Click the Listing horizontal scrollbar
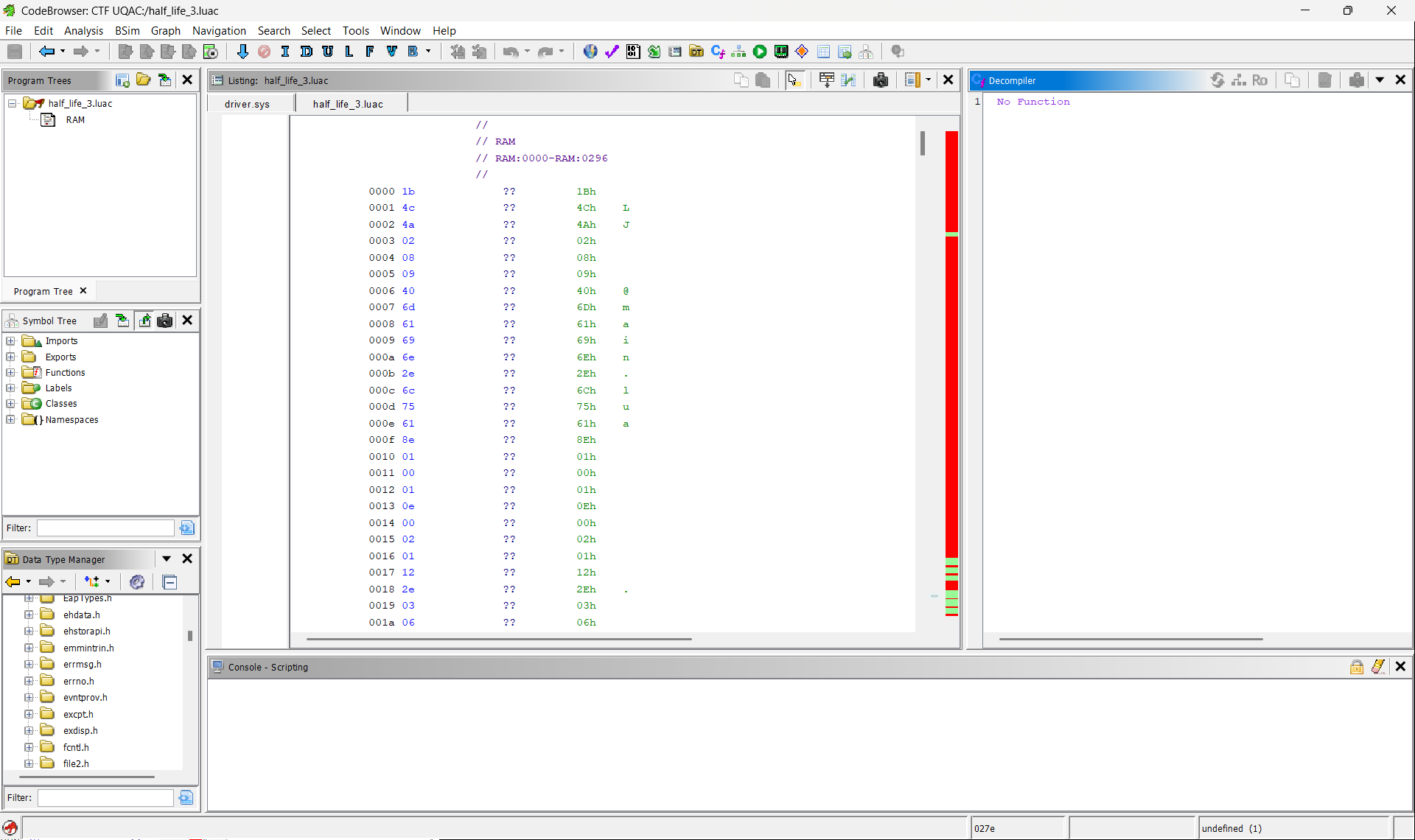The width and height of the screenshot is (1415, 840). (x=499, y=639)
